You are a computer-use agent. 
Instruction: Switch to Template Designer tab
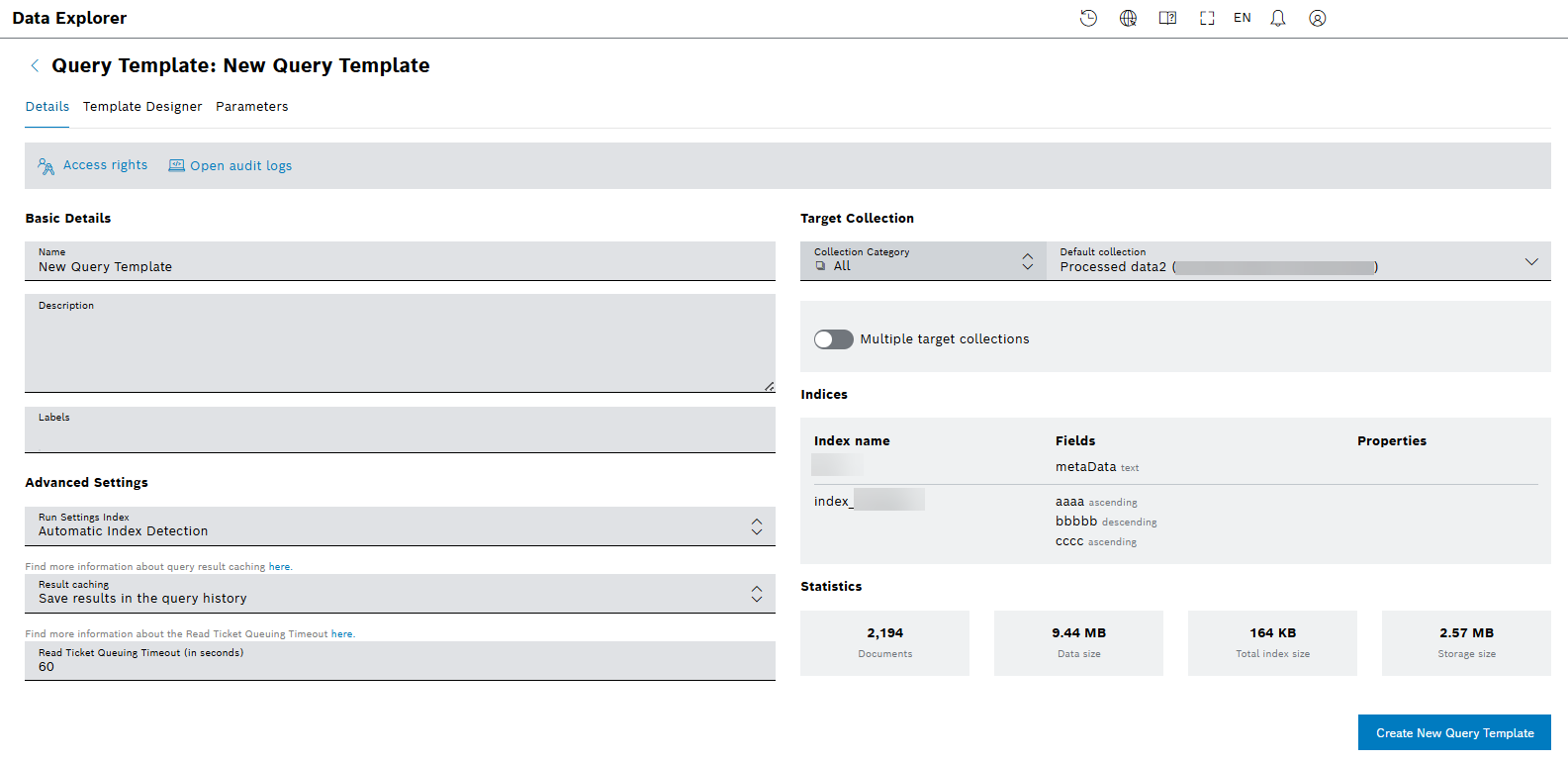142,107
